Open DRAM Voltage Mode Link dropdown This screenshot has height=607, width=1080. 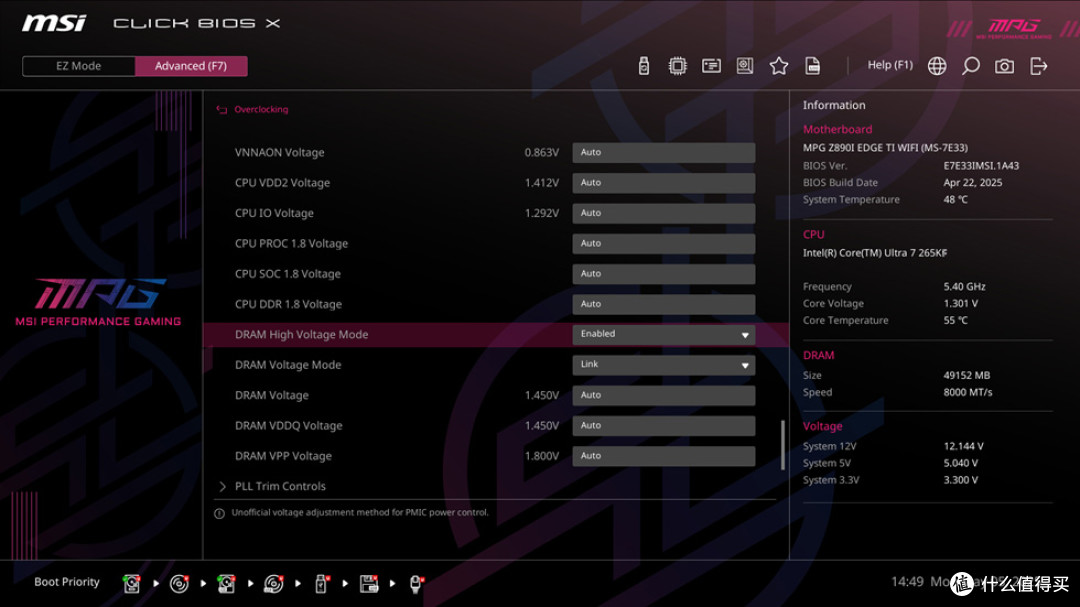[x=663, y=364]
